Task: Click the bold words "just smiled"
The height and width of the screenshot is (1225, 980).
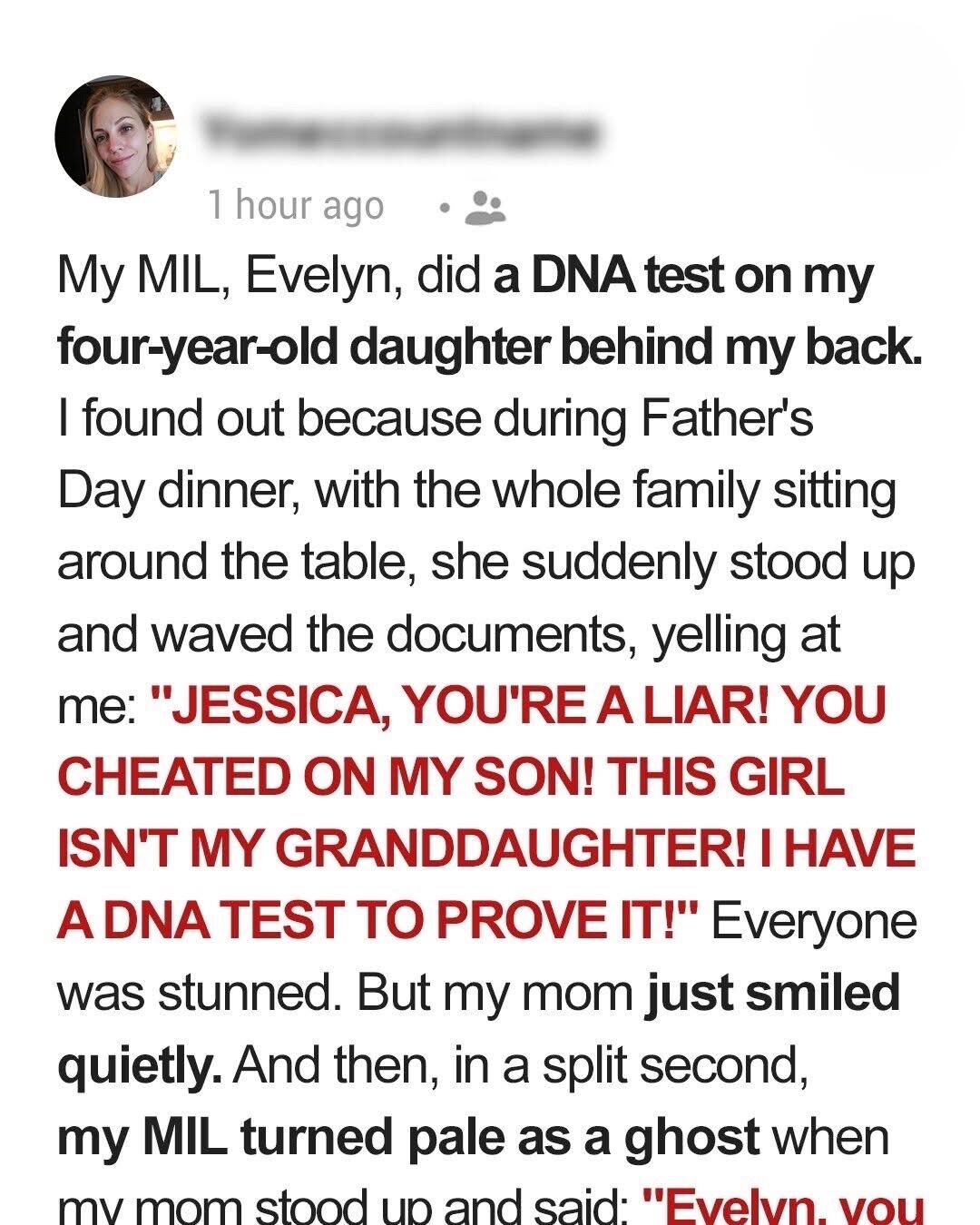Action: click(772, 993)
